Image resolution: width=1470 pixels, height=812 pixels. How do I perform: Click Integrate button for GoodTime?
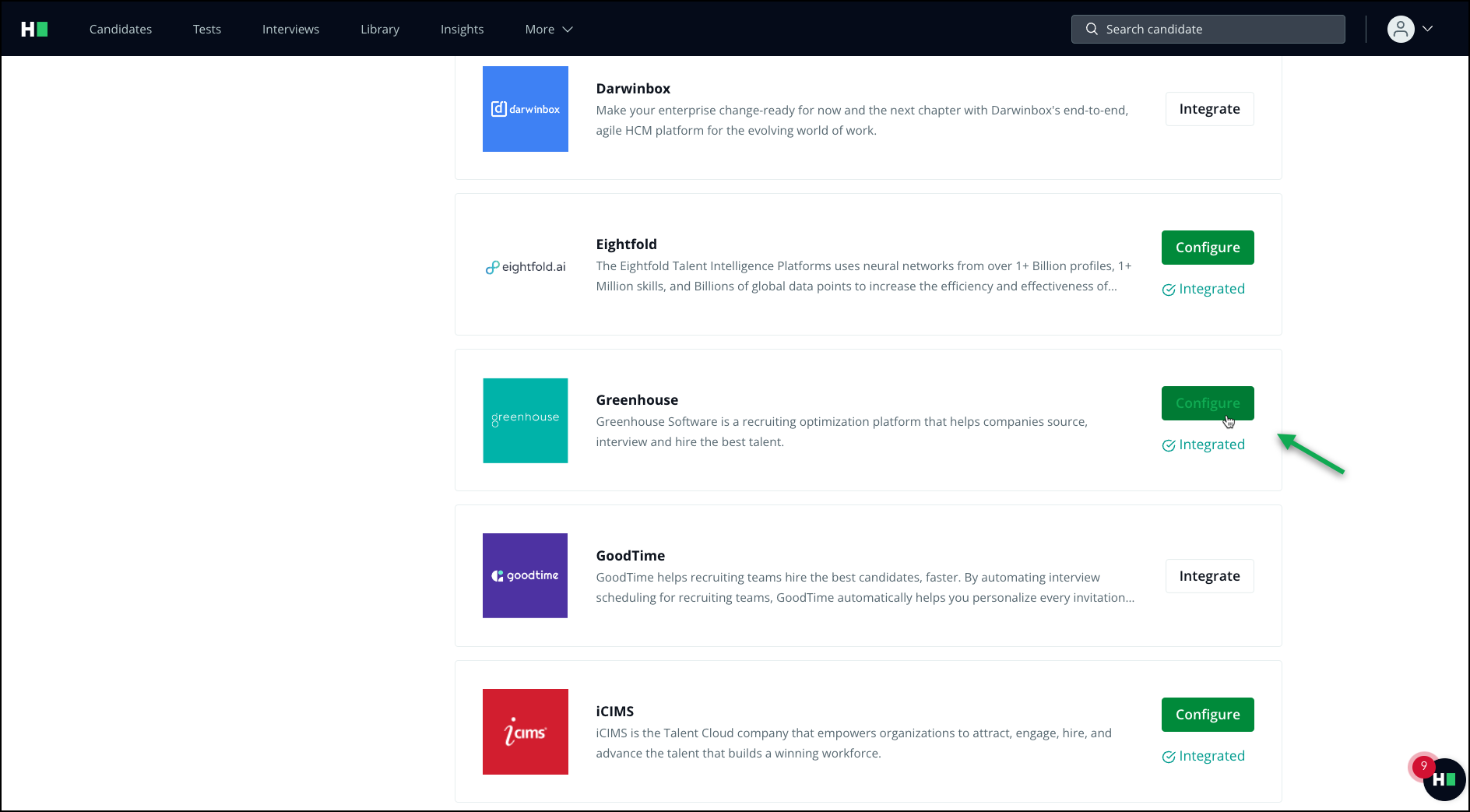(1209, 576)
